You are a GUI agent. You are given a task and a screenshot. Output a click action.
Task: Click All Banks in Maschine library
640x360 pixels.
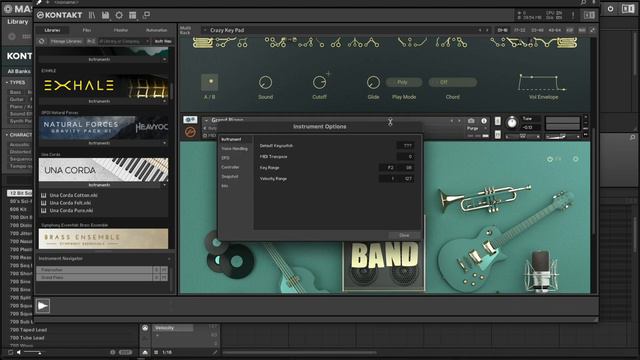pos(19,71)
